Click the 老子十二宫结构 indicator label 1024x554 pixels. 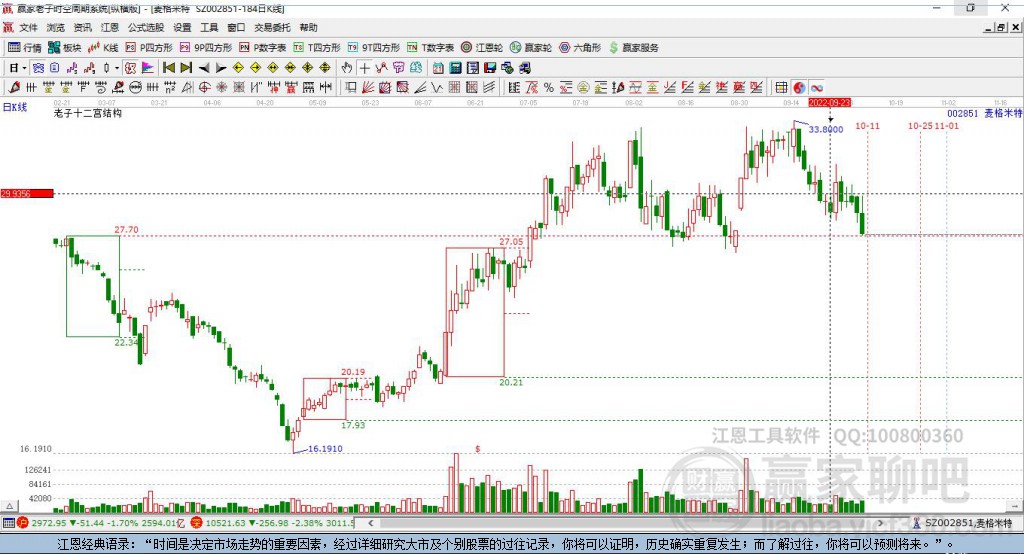pyautogui.click(x=88, y=113)
